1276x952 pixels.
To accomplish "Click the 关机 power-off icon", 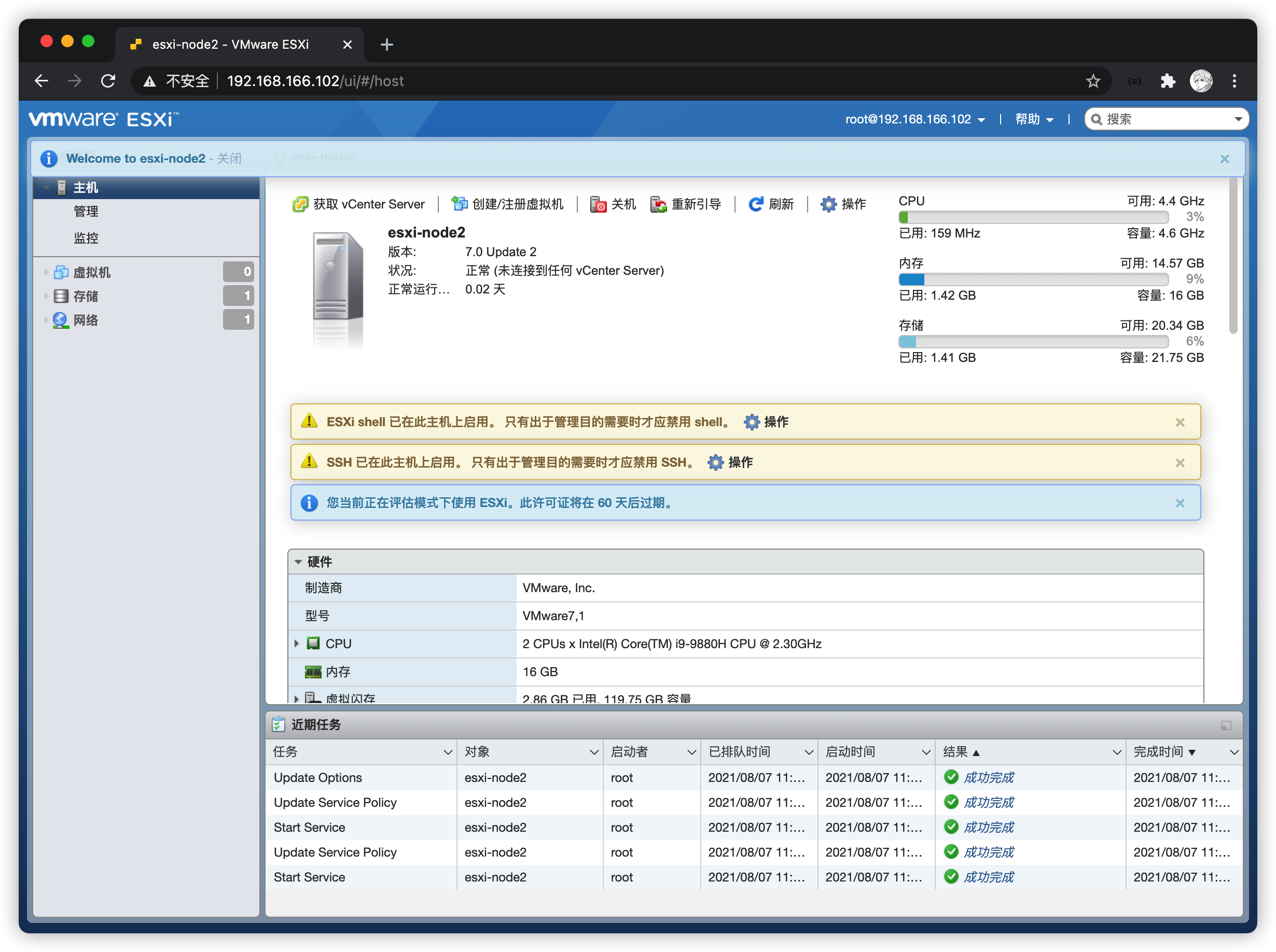I will (598, 204).
